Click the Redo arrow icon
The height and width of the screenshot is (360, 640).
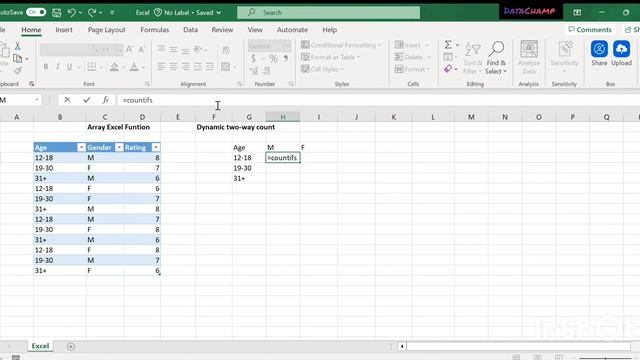pos(92,13)
